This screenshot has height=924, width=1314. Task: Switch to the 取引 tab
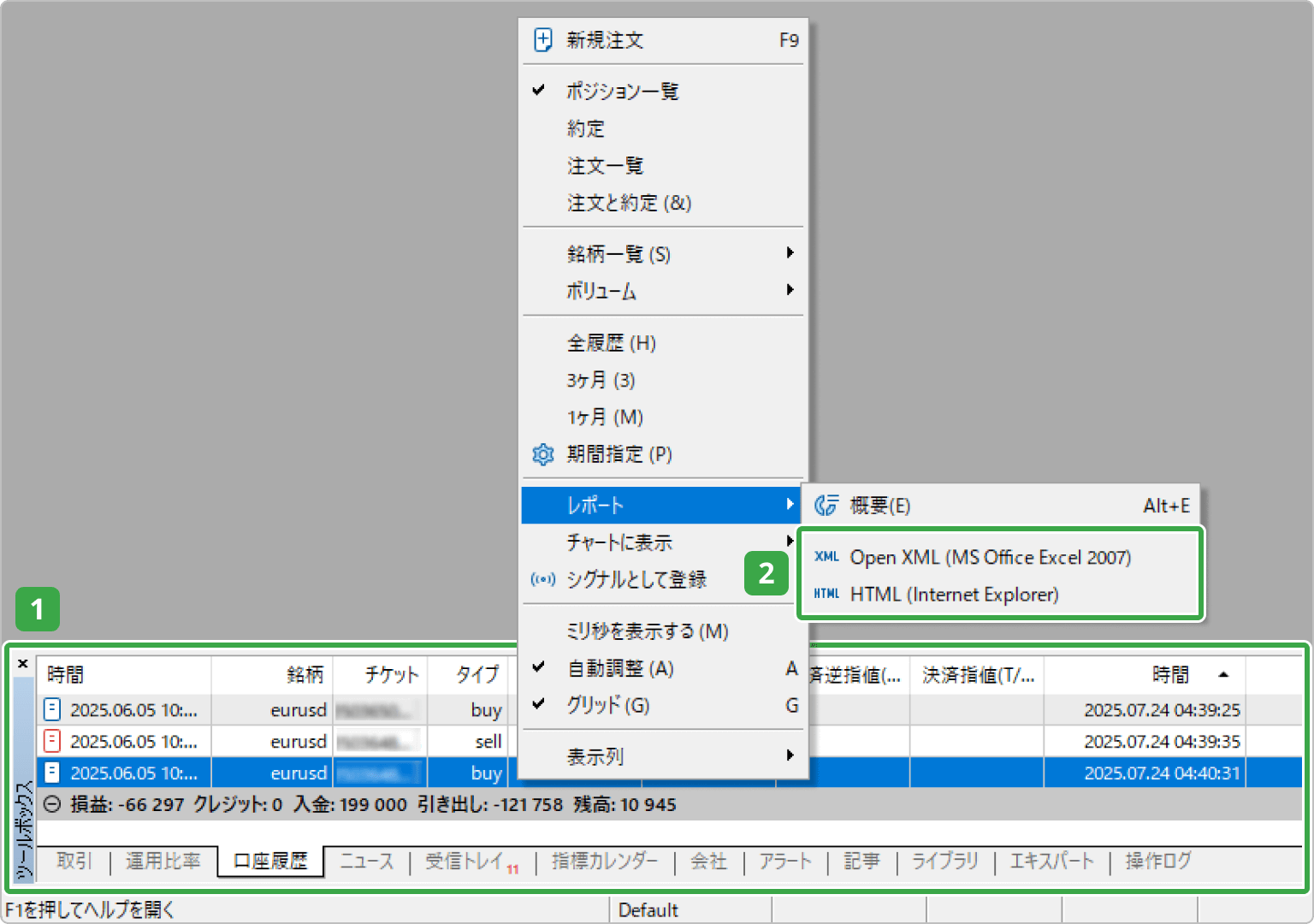(x=74, y=862)
